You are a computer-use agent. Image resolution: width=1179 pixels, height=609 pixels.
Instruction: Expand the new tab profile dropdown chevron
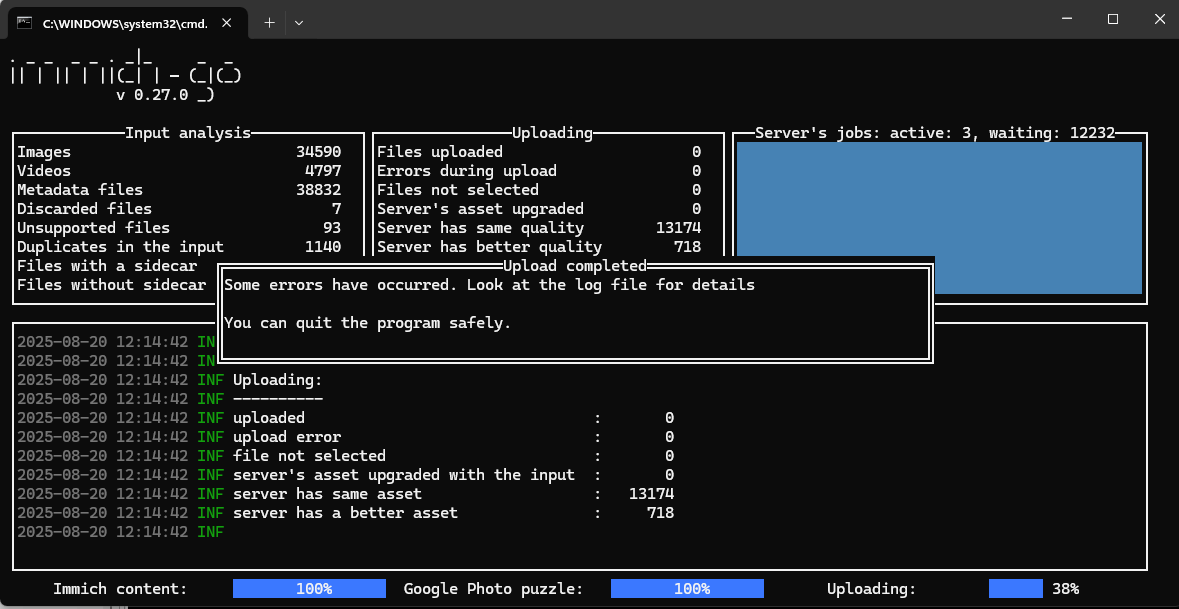[299, 23]
